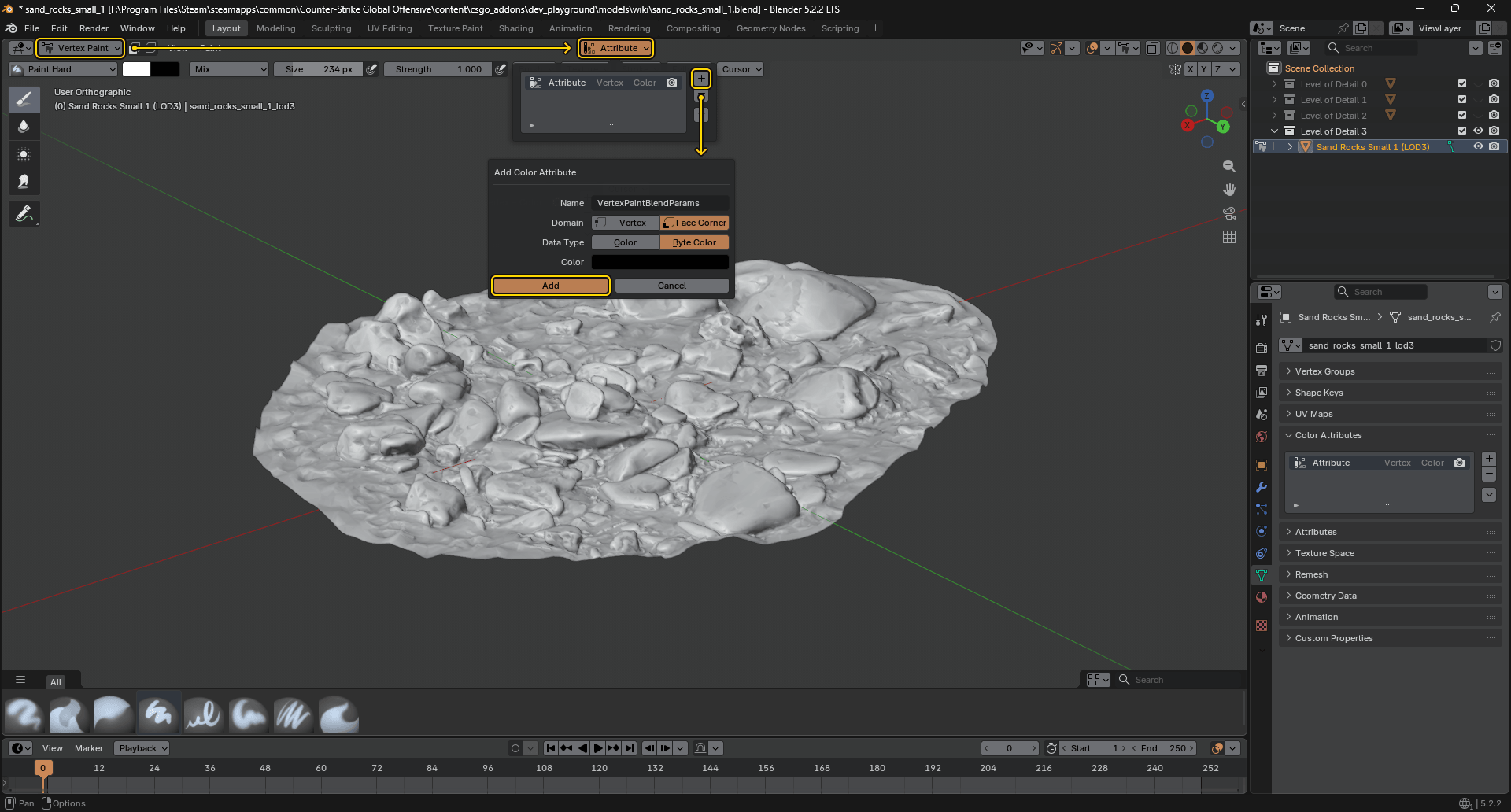Open the Vertex Paint mode dropdown
Image resolution: width=1511 pixels, height=812 pixels.
[80, 48]
